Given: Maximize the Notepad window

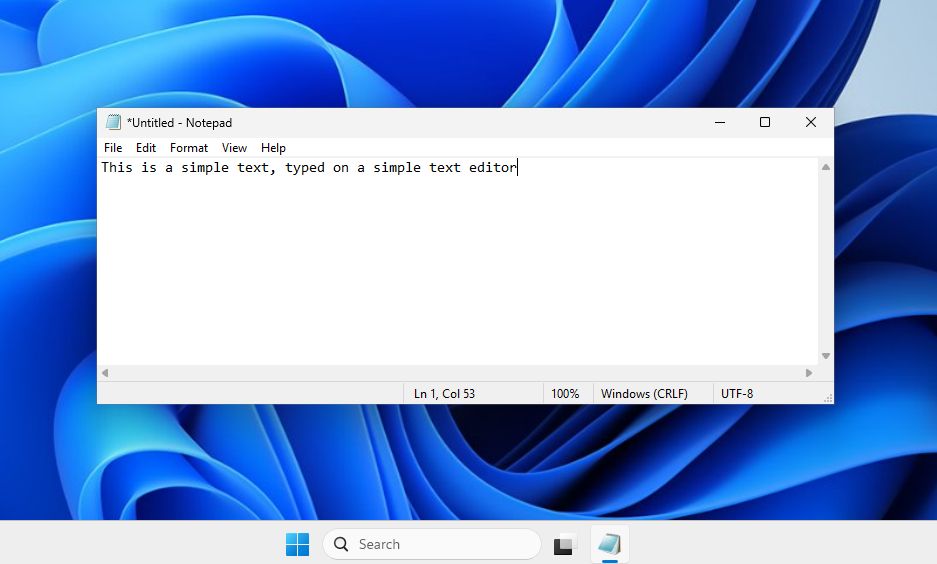Looking at the screenshot, I should pos(765,122).
